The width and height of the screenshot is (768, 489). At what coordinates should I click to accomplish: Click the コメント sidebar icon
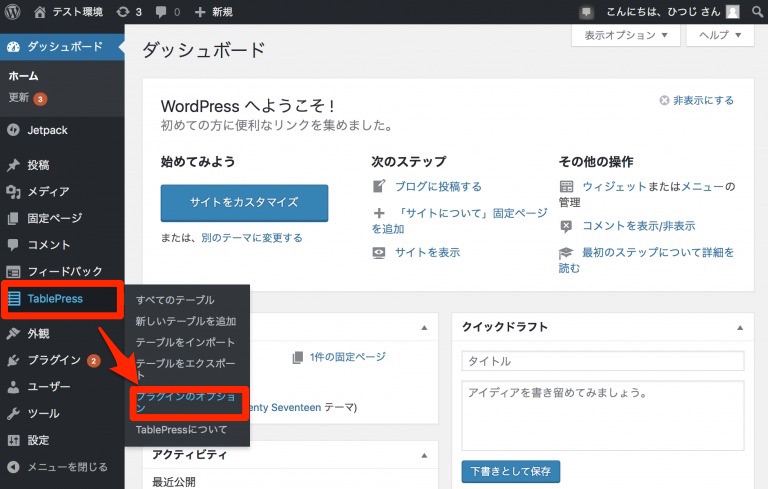coord(14,244)
